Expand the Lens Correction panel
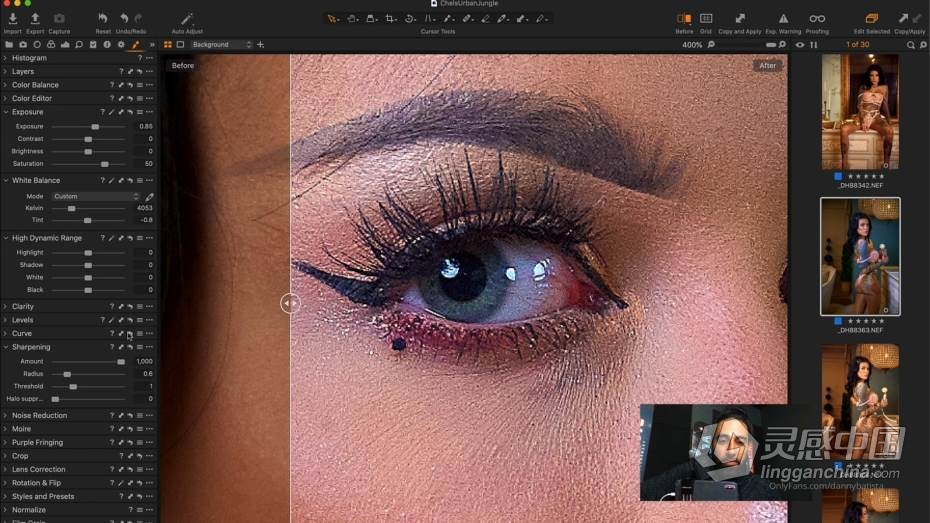930x523 pixels. click(5, 469)
